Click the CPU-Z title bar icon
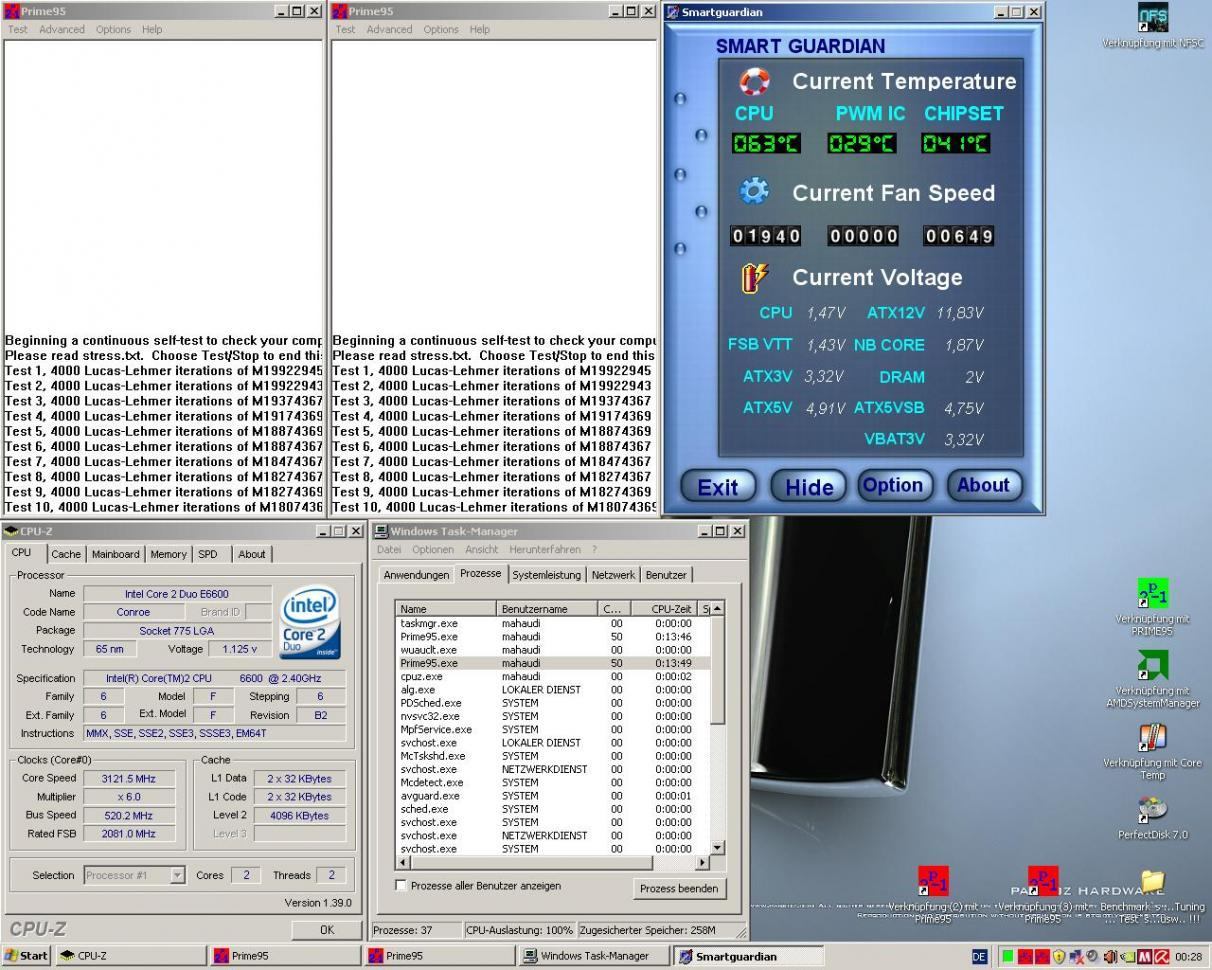The height and width of the screenshot is (970, 1212). pyautogui.click(x=11, y=531)
